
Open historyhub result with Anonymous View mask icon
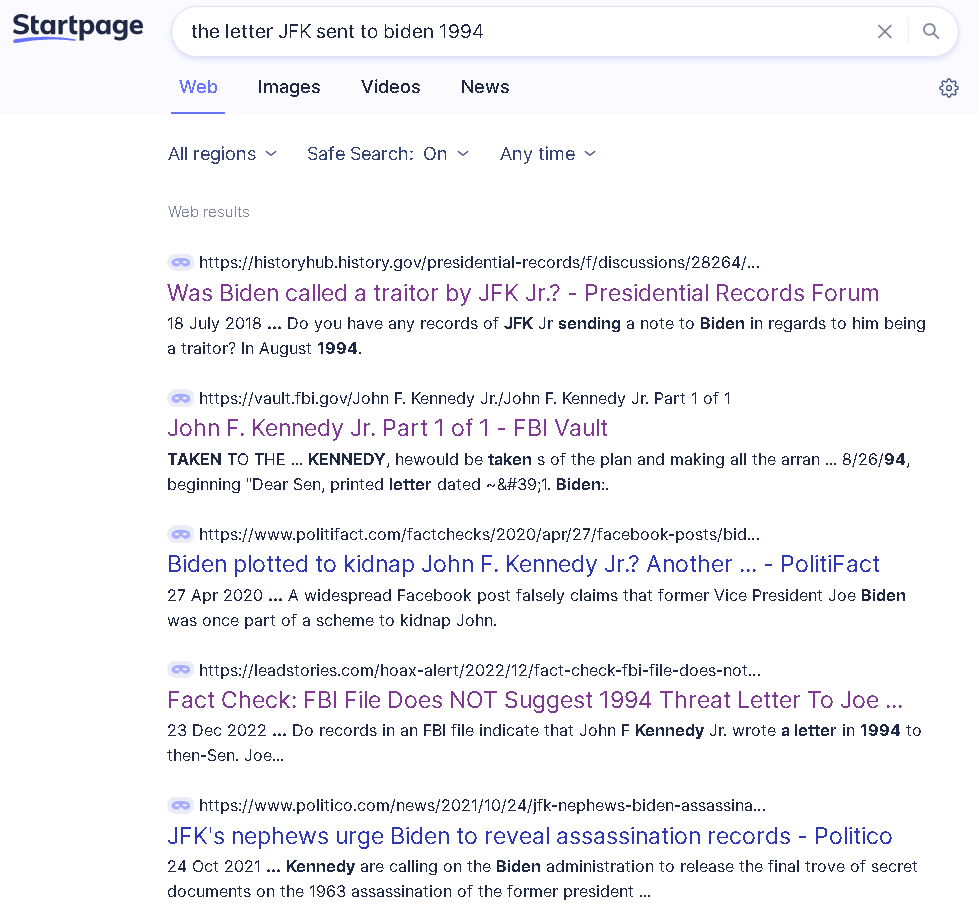point(181,262)
